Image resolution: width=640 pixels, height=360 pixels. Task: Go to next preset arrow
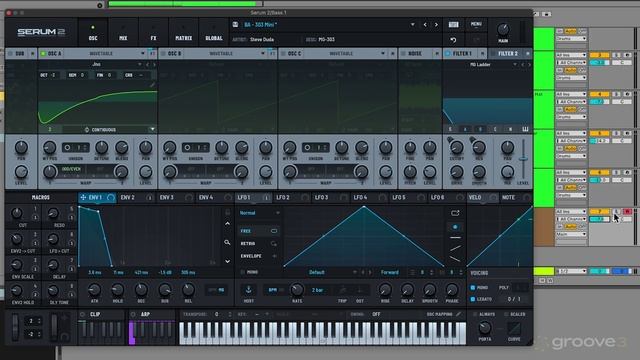pos(436,24)
